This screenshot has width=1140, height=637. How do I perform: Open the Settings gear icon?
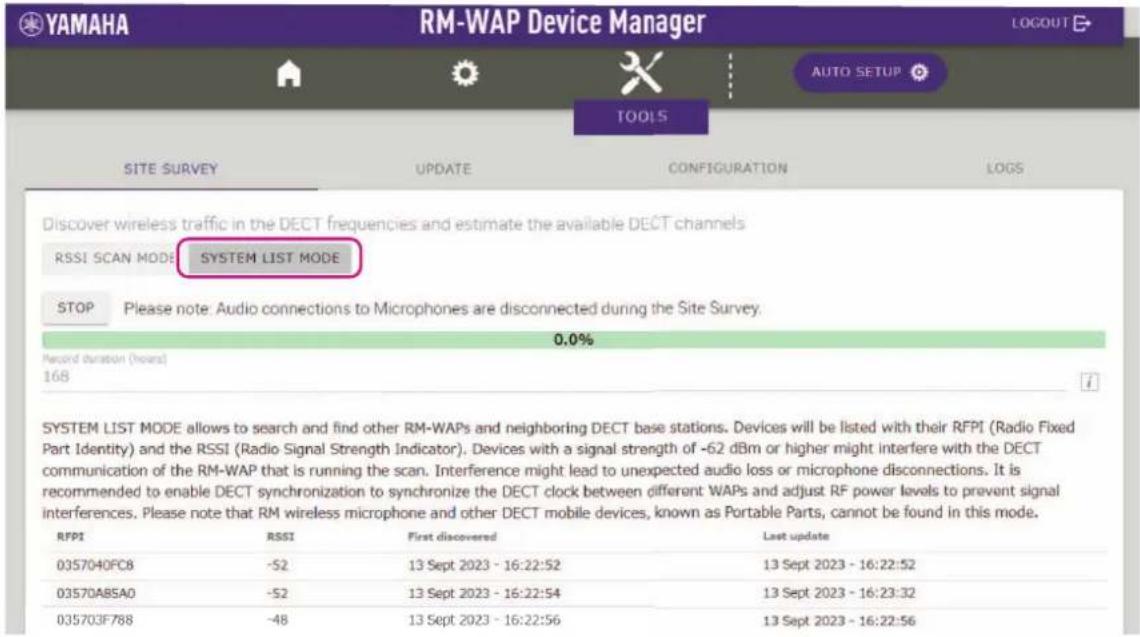[x=465, y=73]
